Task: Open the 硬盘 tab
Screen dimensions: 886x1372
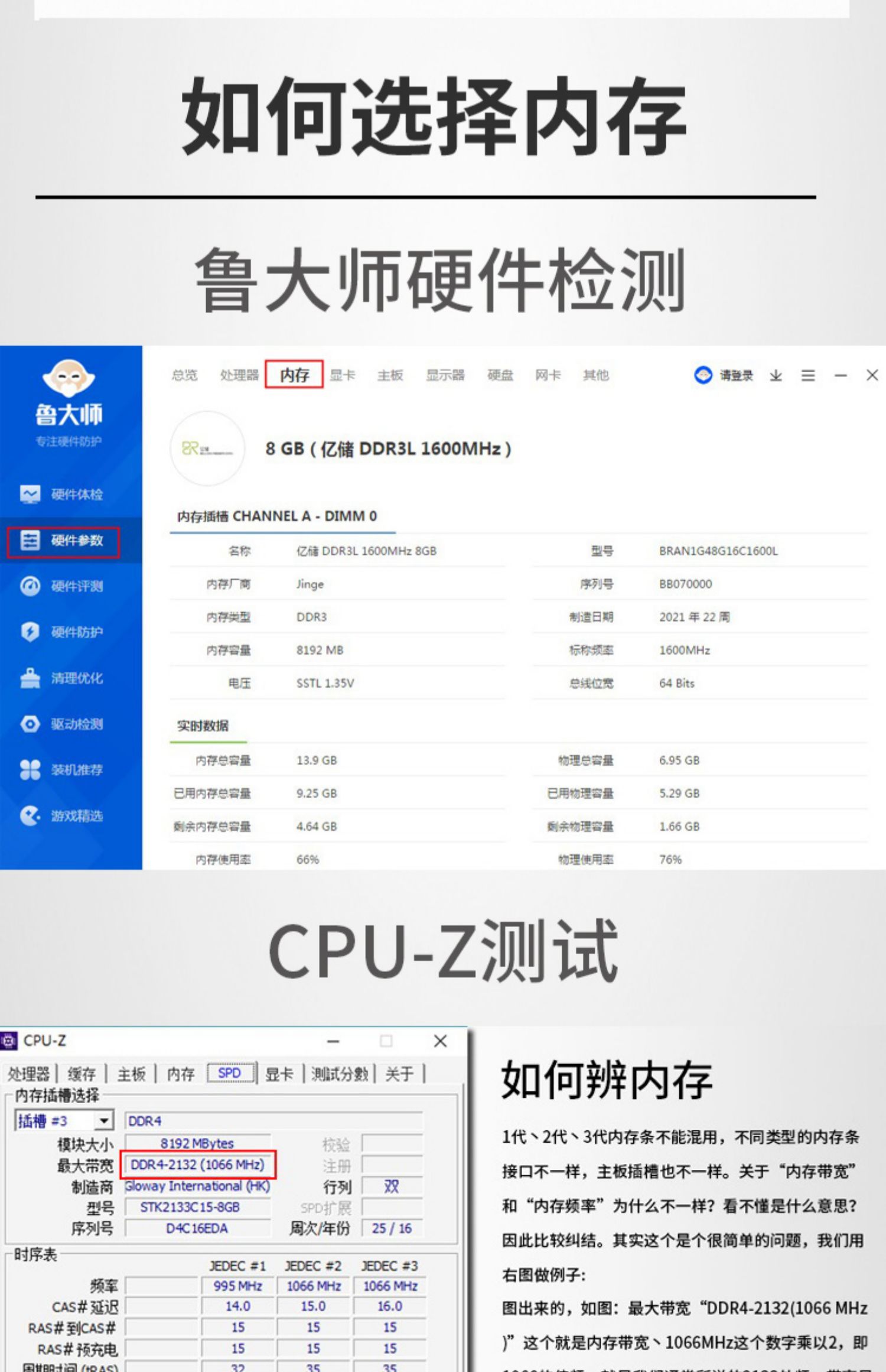Action: pyautogui.click(x=500, y=375)
